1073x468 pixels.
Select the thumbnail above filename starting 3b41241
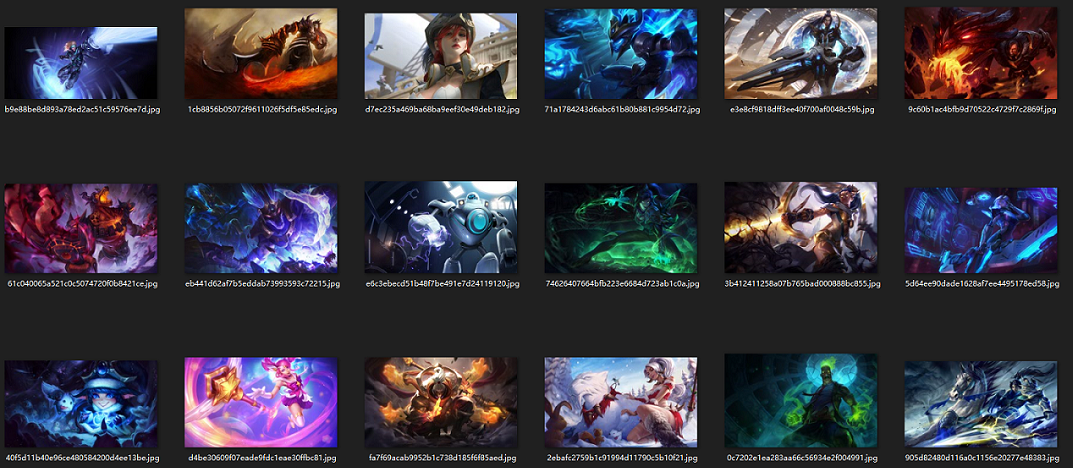[x=801, y=228]
